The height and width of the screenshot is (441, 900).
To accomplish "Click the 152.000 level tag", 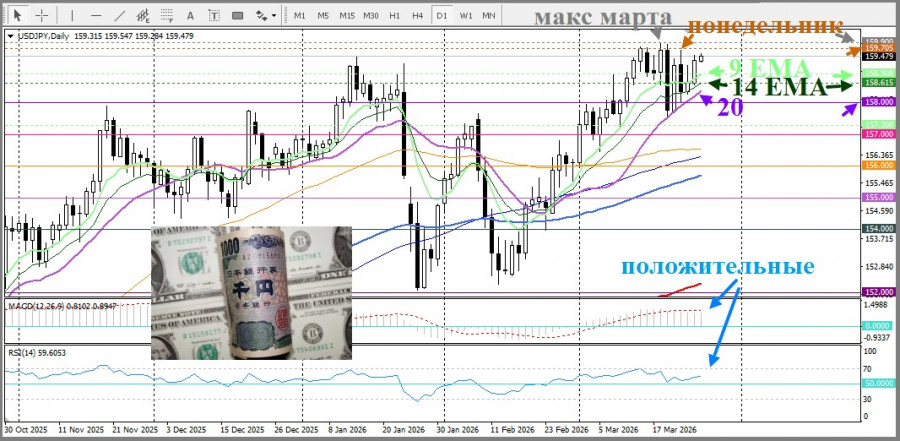I will click(878, 292).
